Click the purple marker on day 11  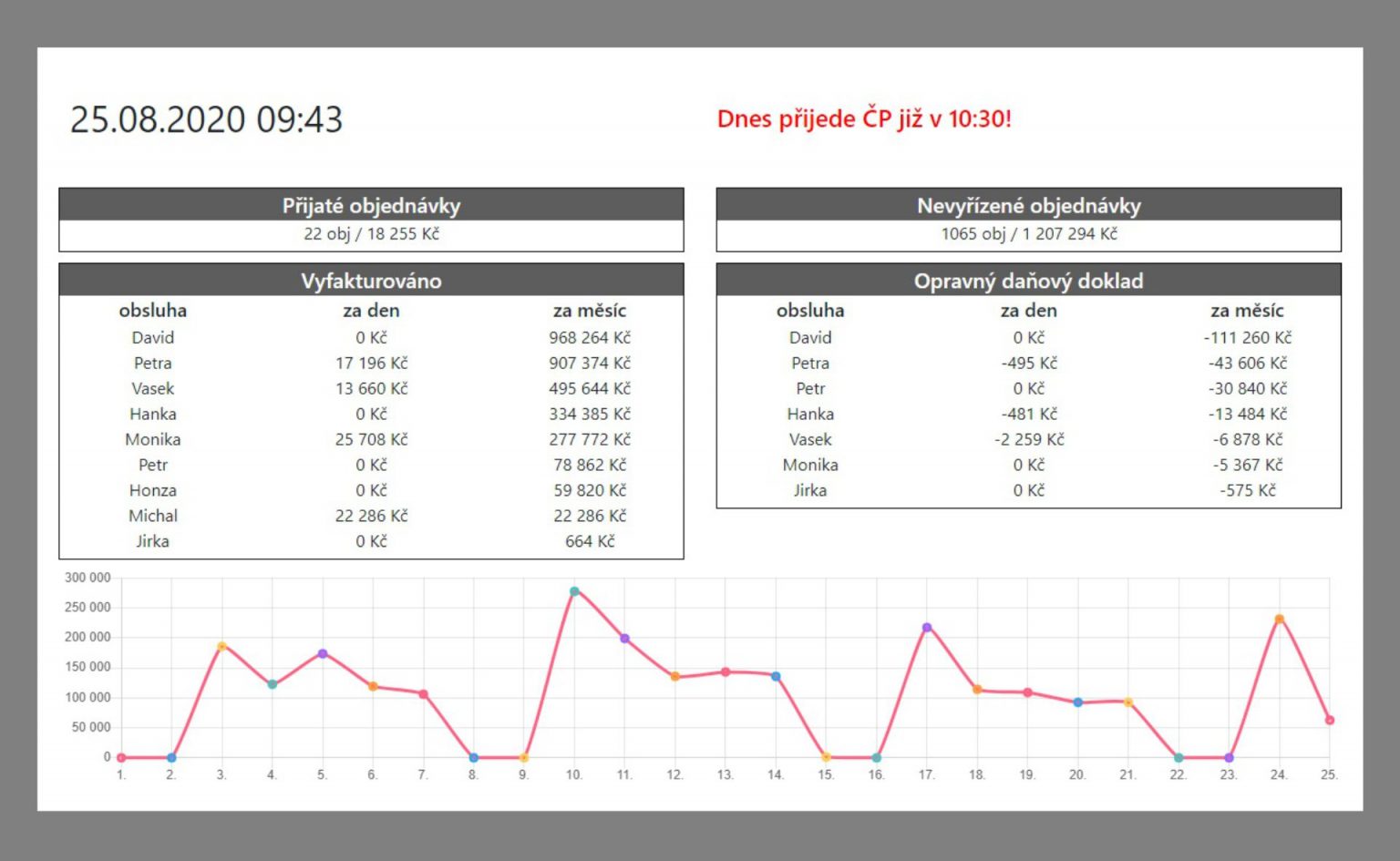625,637
